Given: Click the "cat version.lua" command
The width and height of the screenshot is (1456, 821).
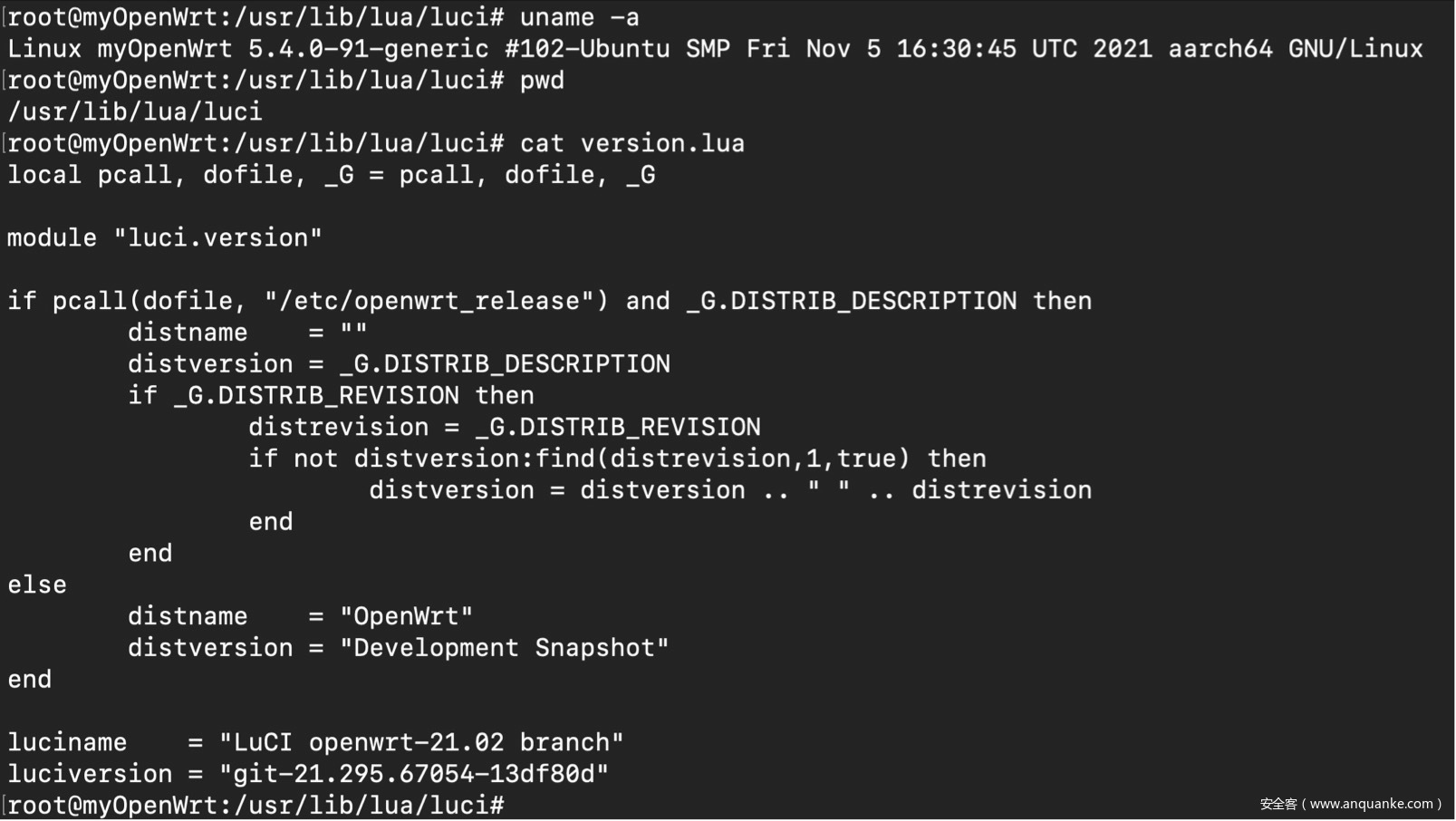Looking at the screenshot, I should coord(632,143).
